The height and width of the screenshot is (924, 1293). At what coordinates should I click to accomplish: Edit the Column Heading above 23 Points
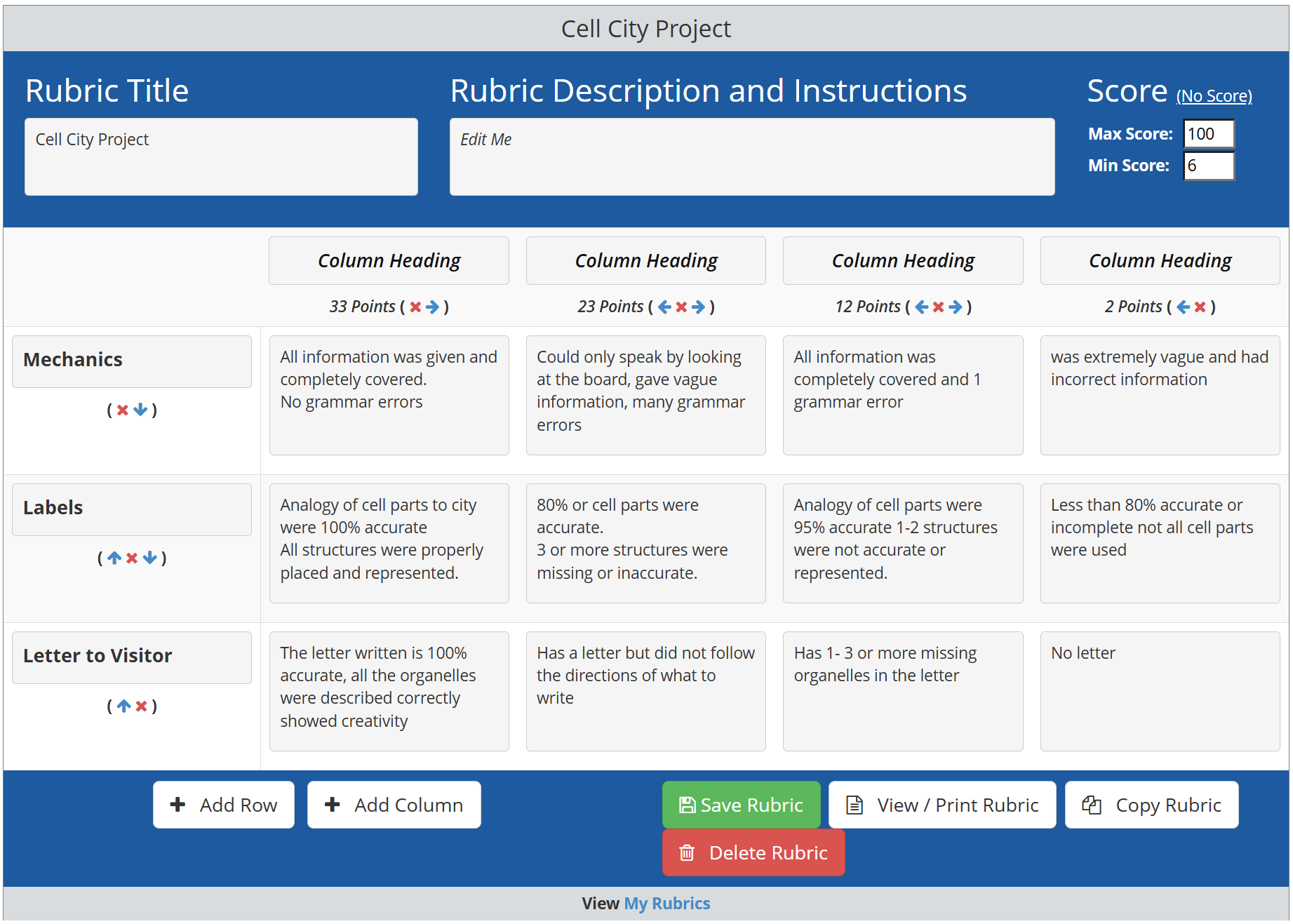646,261
